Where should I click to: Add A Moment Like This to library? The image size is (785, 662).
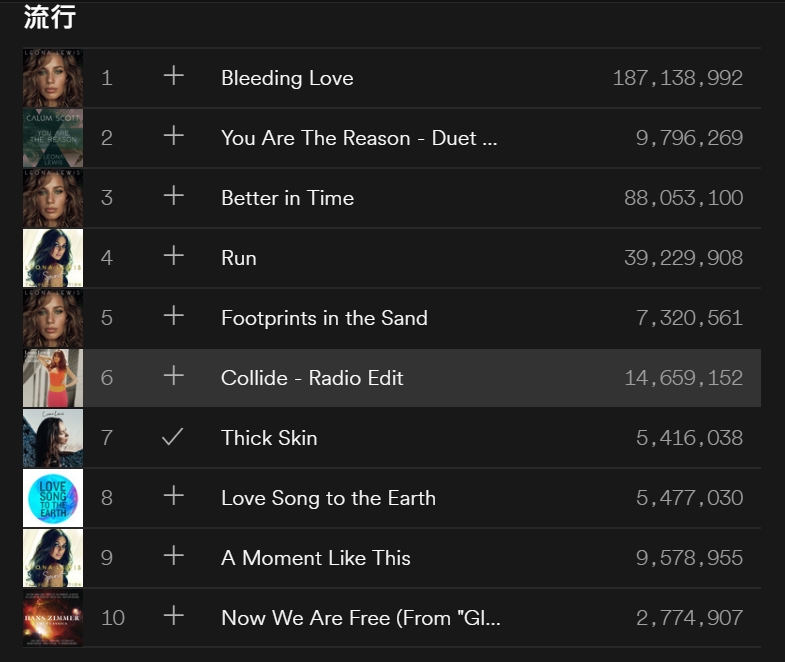pyautogui.click(x=174, y=556)
